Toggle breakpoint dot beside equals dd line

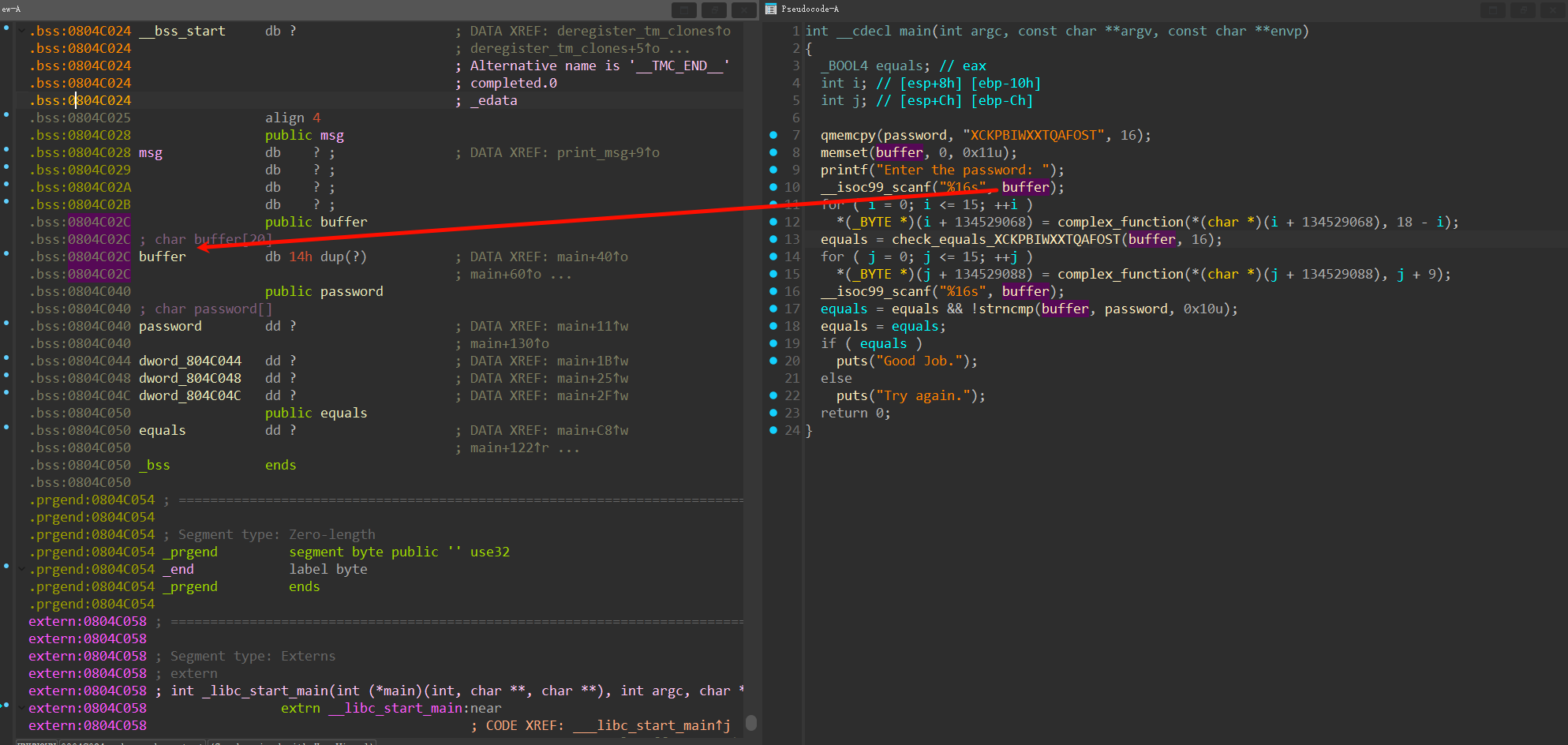[6, 427]
